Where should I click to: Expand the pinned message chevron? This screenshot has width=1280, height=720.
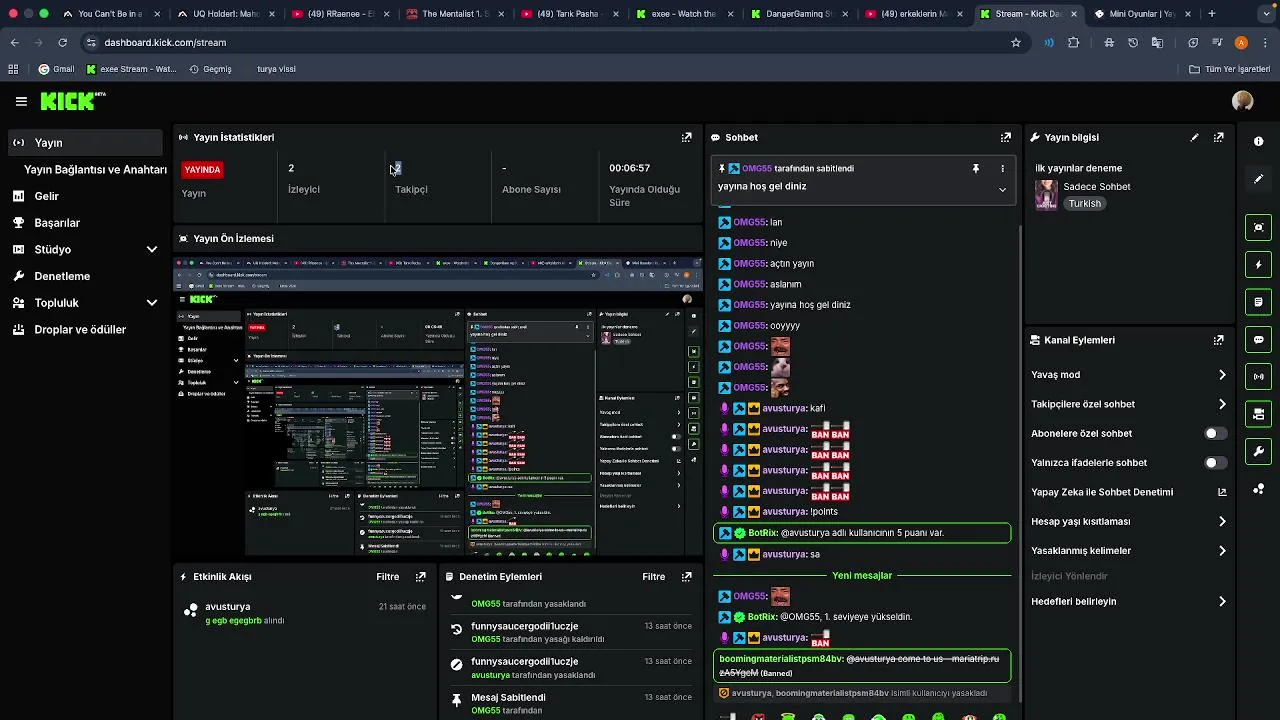coord(1002,189)
